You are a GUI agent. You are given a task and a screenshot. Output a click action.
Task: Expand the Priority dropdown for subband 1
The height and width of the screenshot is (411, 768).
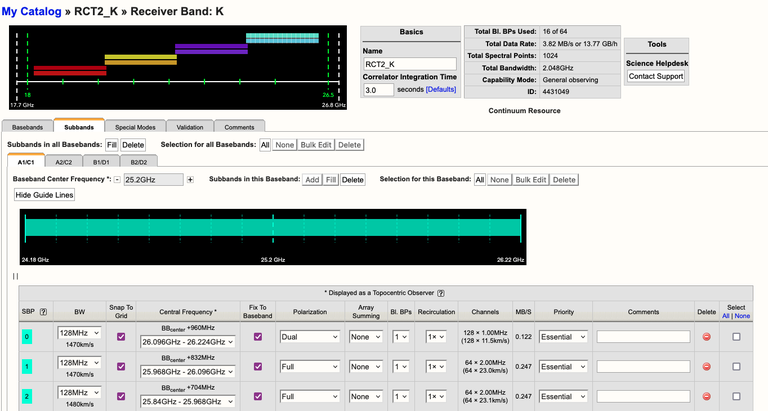[x=563, y=367]
